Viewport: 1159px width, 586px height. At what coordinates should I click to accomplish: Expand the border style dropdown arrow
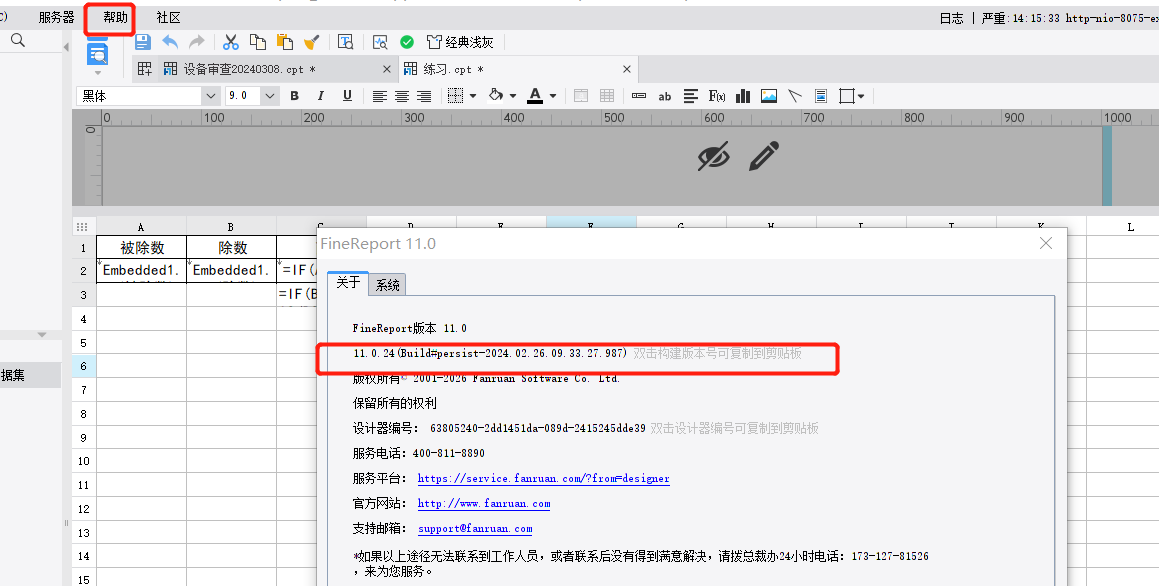(473, 96)
